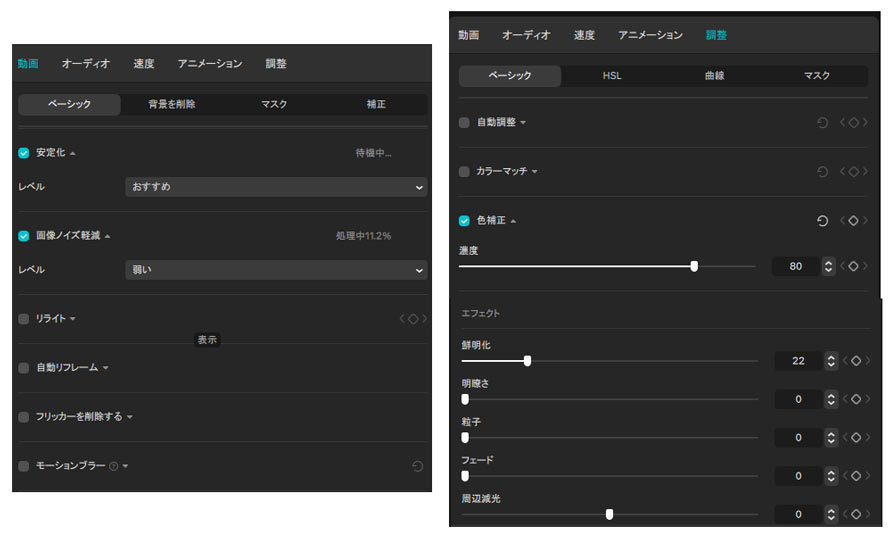
Task: Click the 濃度 slider handle
Action: tap(694, 266)
